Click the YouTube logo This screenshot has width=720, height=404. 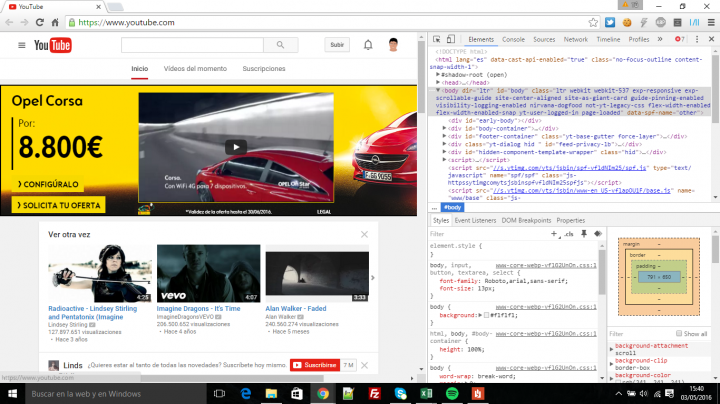coord(52,45)
